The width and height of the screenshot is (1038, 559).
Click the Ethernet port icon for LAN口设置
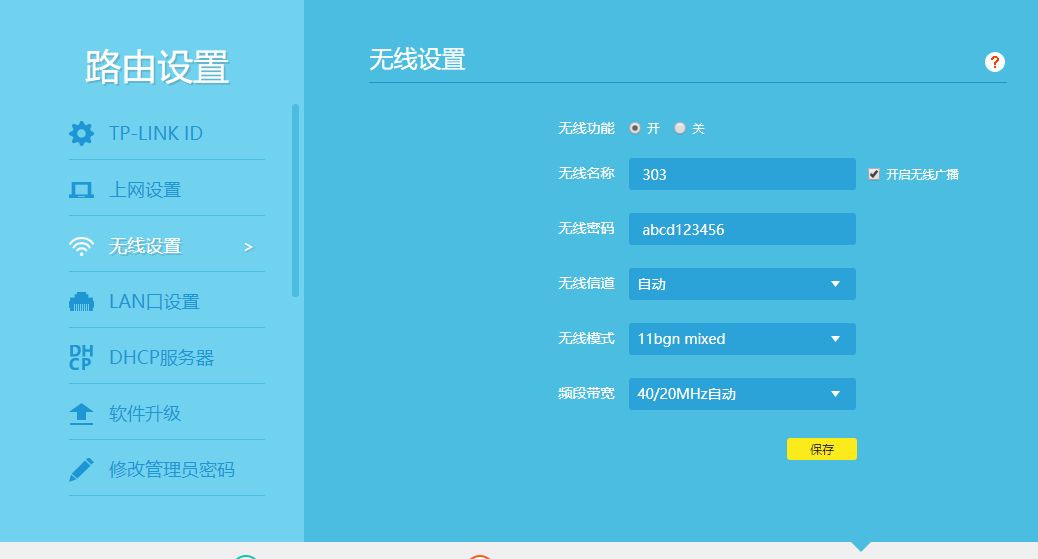(81, 302)
